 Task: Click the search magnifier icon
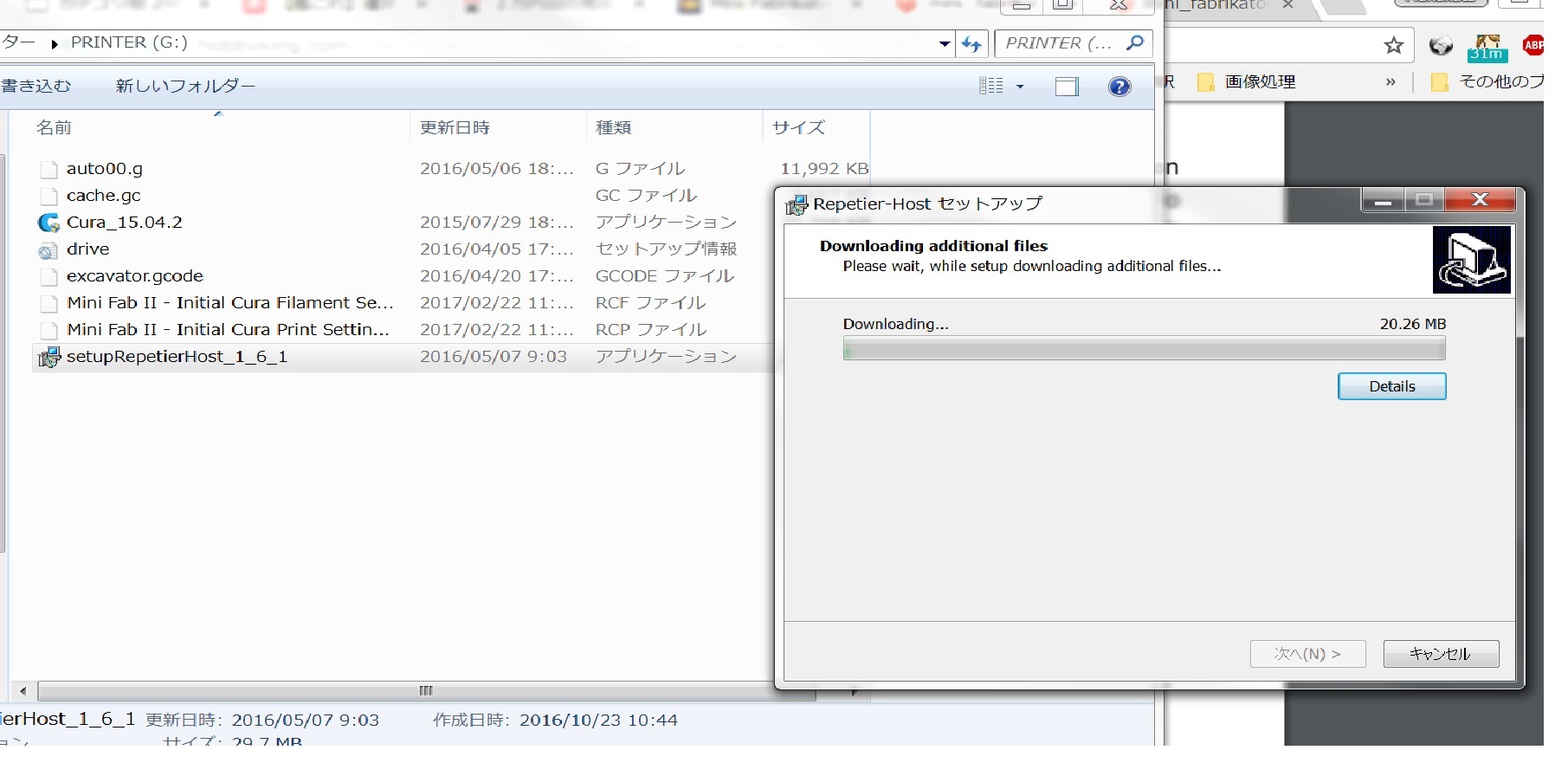1134,42
